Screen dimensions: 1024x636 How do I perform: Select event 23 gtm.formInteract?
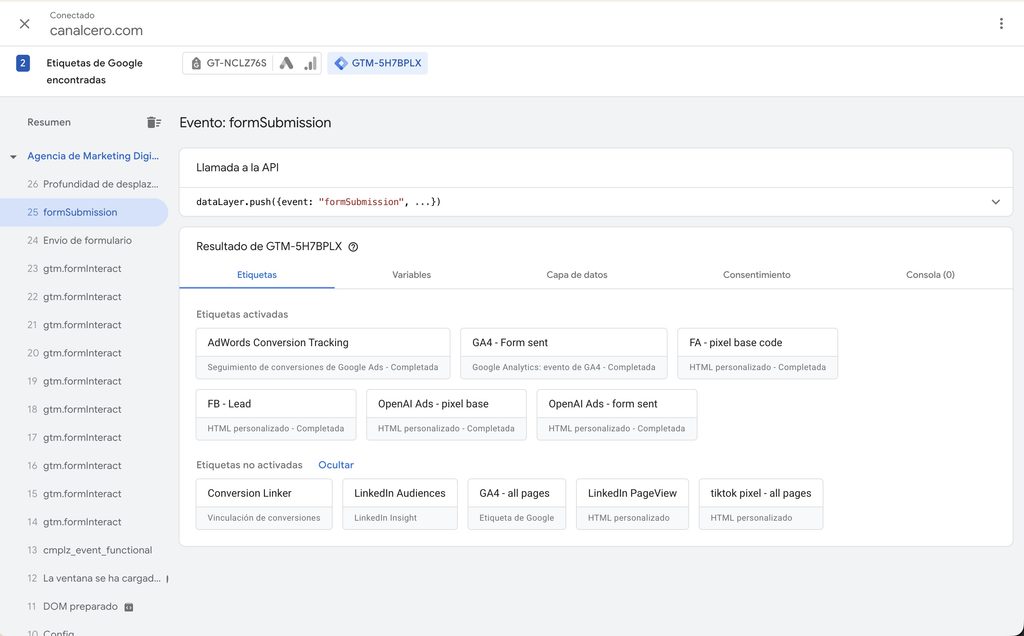84,268
